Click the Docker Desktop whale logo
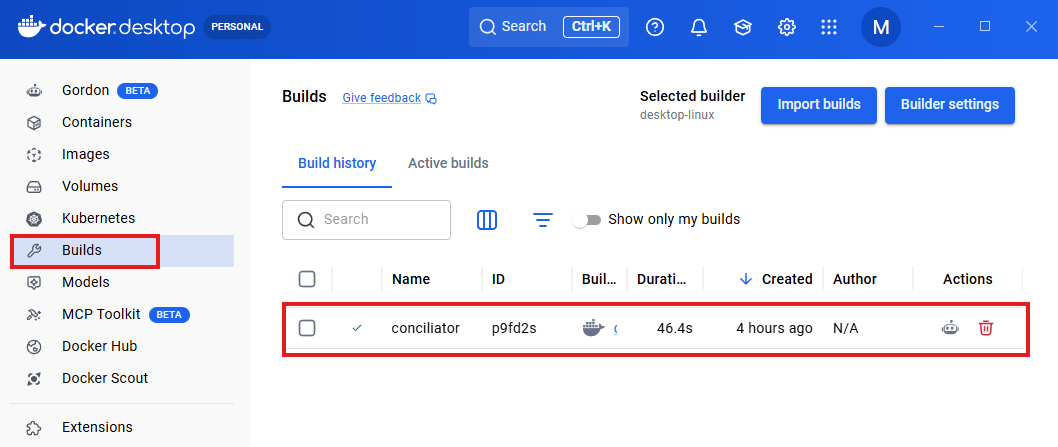The image size is (1058, 447). (32, 27)
